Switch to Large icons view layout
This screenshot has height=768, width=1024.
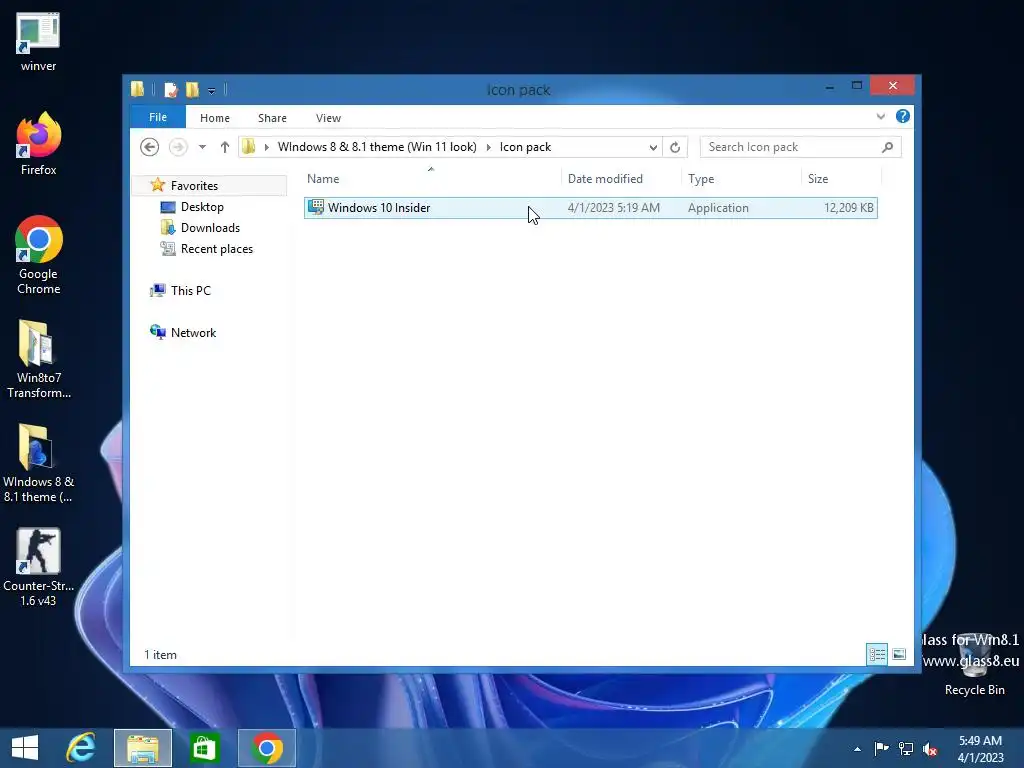point(899,654)
